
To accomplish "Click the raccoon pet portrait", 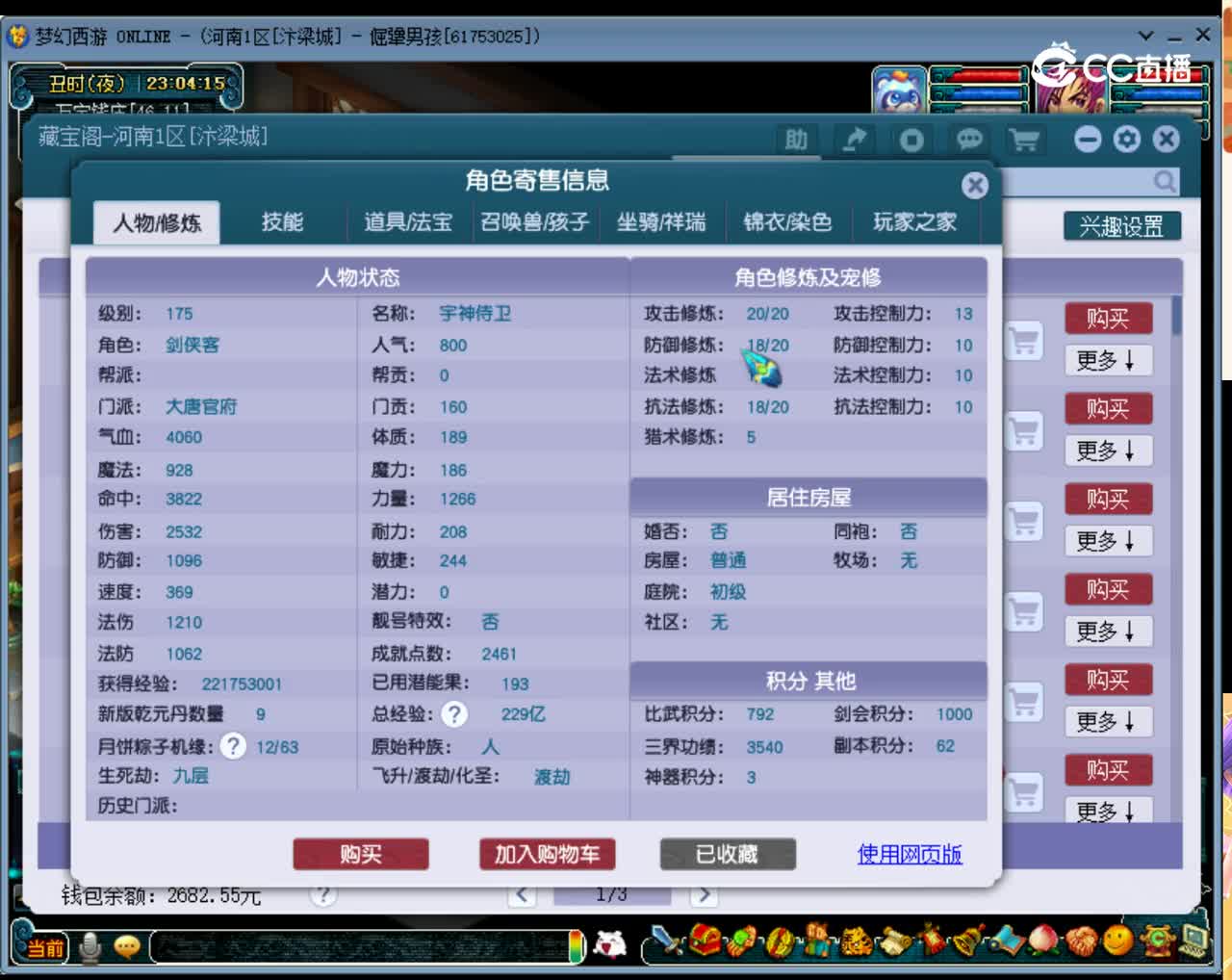I will click(899, 90).
